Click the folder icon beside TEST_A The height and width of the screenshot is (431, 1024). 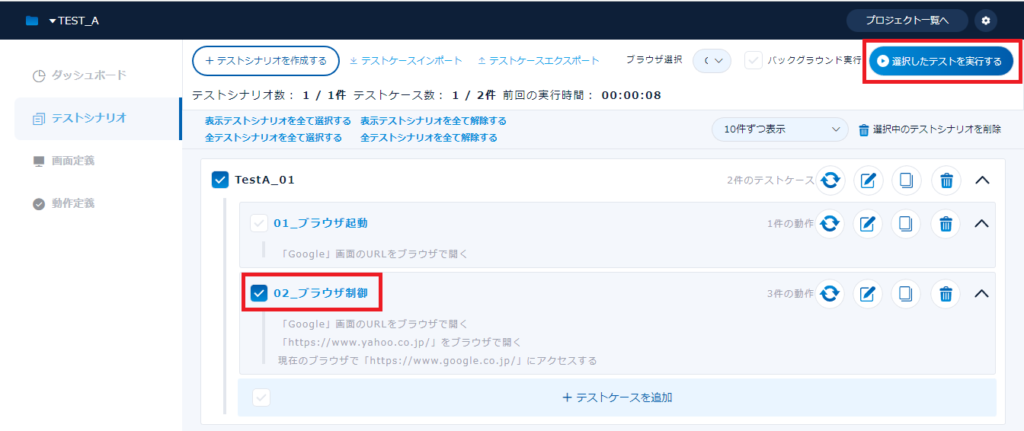click(31, 21)
